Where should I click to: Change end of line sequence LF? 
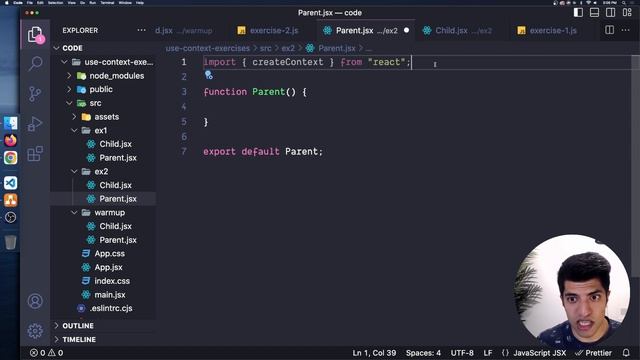(488, 353)
